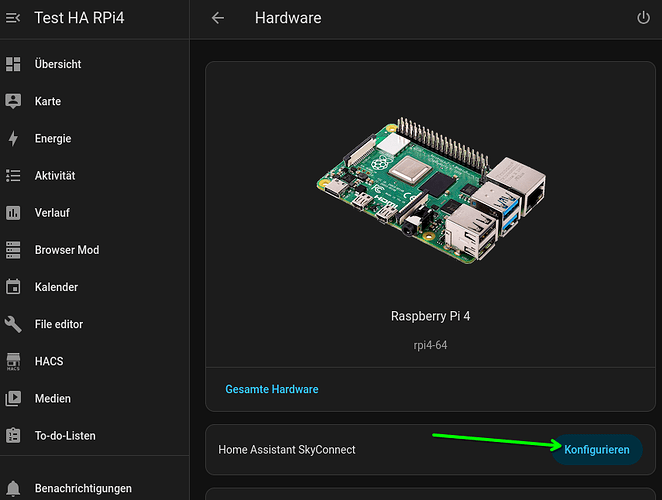
Task: Click the Home Assistant SkyConnect label
Action: [x=287, y=450]
